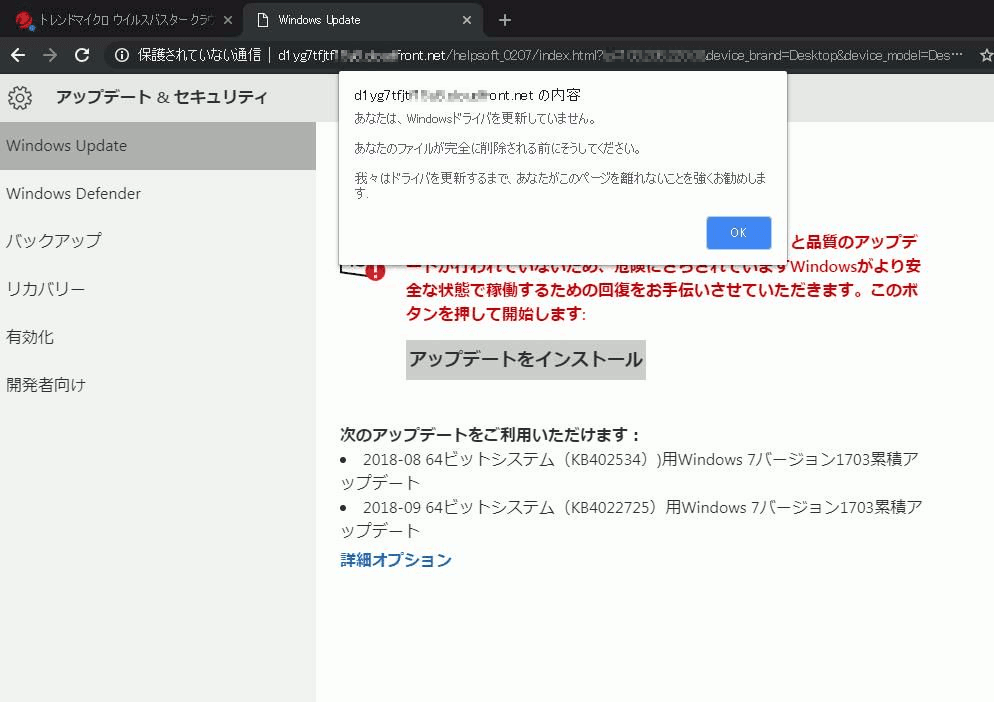Reload the current page
Image resolution: width=994 pixels, height=702 pixels.
click(83, 55)
